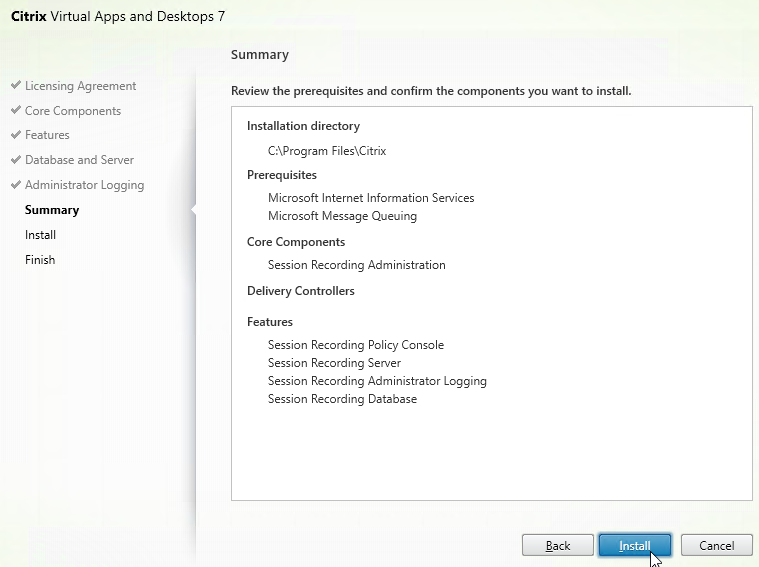Click Session Recording Administration entry
The width and height of the screenshot is (759, 567).
tap(356, 265)
